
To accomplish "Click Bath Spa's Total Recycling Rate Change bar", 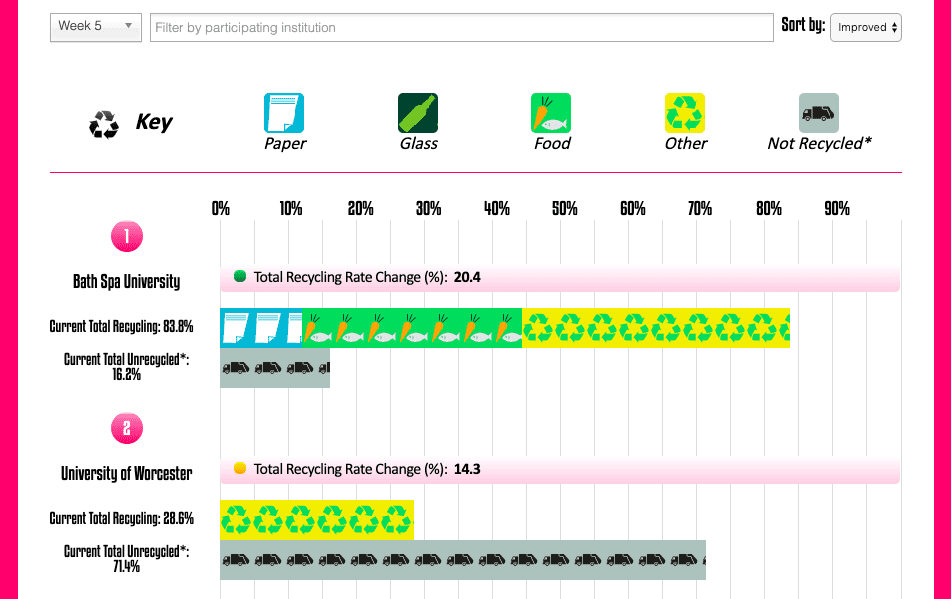I will pyautogui.click(x=560, y=277).
